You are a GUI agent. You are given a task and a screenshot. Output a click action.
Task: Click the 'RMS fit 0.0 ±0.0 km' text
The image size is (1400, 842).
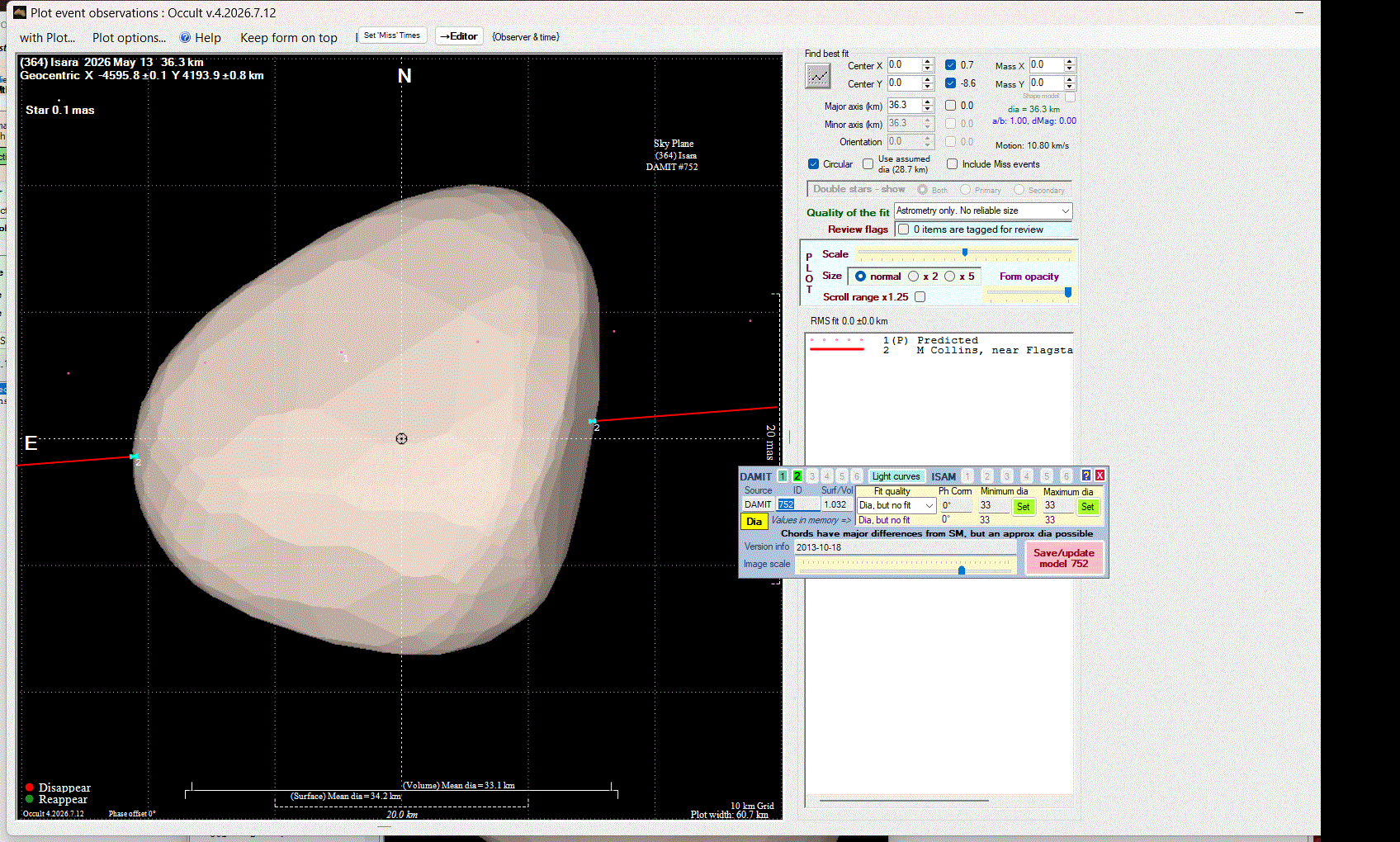click(849, 321)
